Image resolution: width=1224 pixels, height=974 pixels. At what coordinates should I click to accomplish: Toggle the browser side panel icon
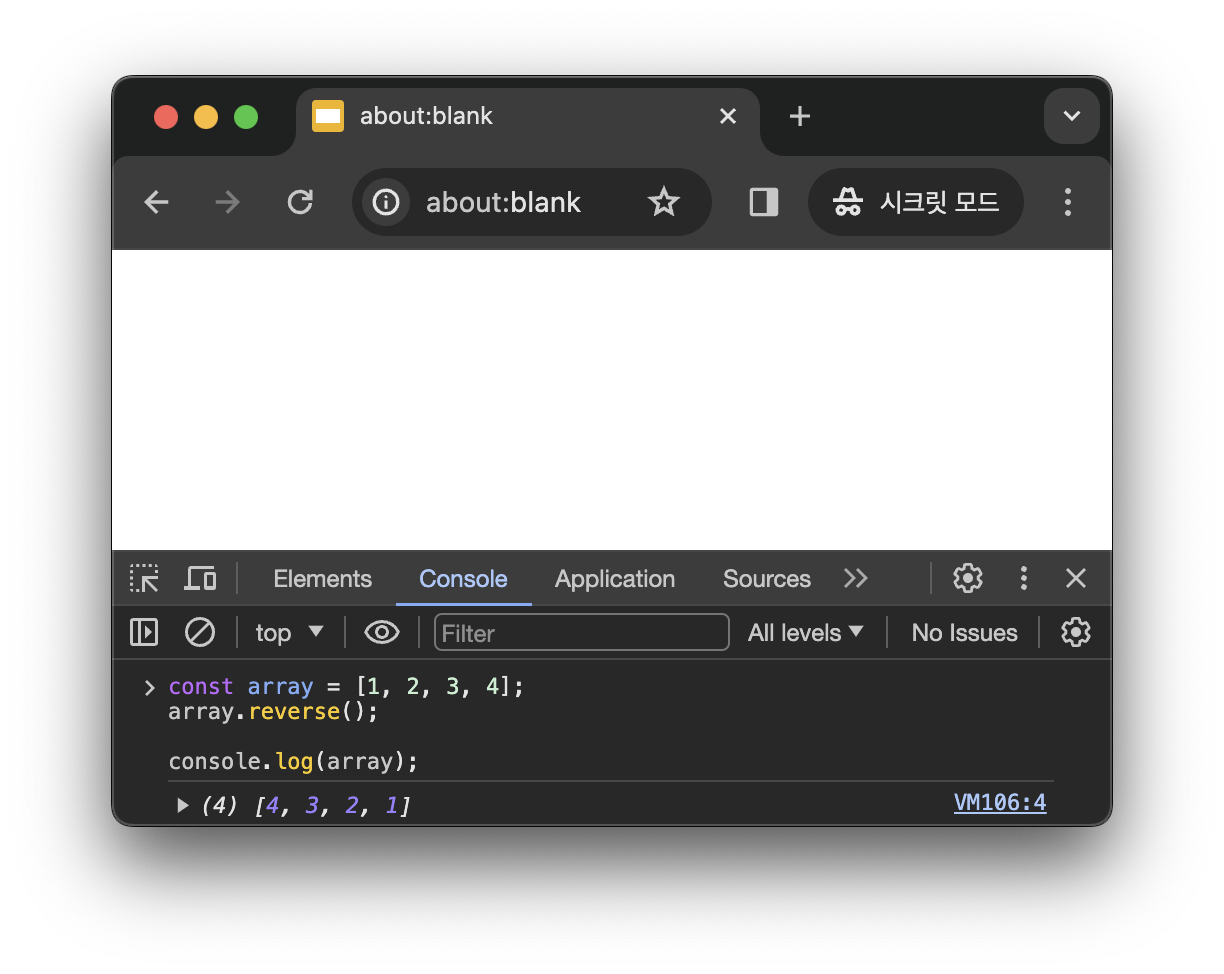pyautogui.click(x=764, y=203)
